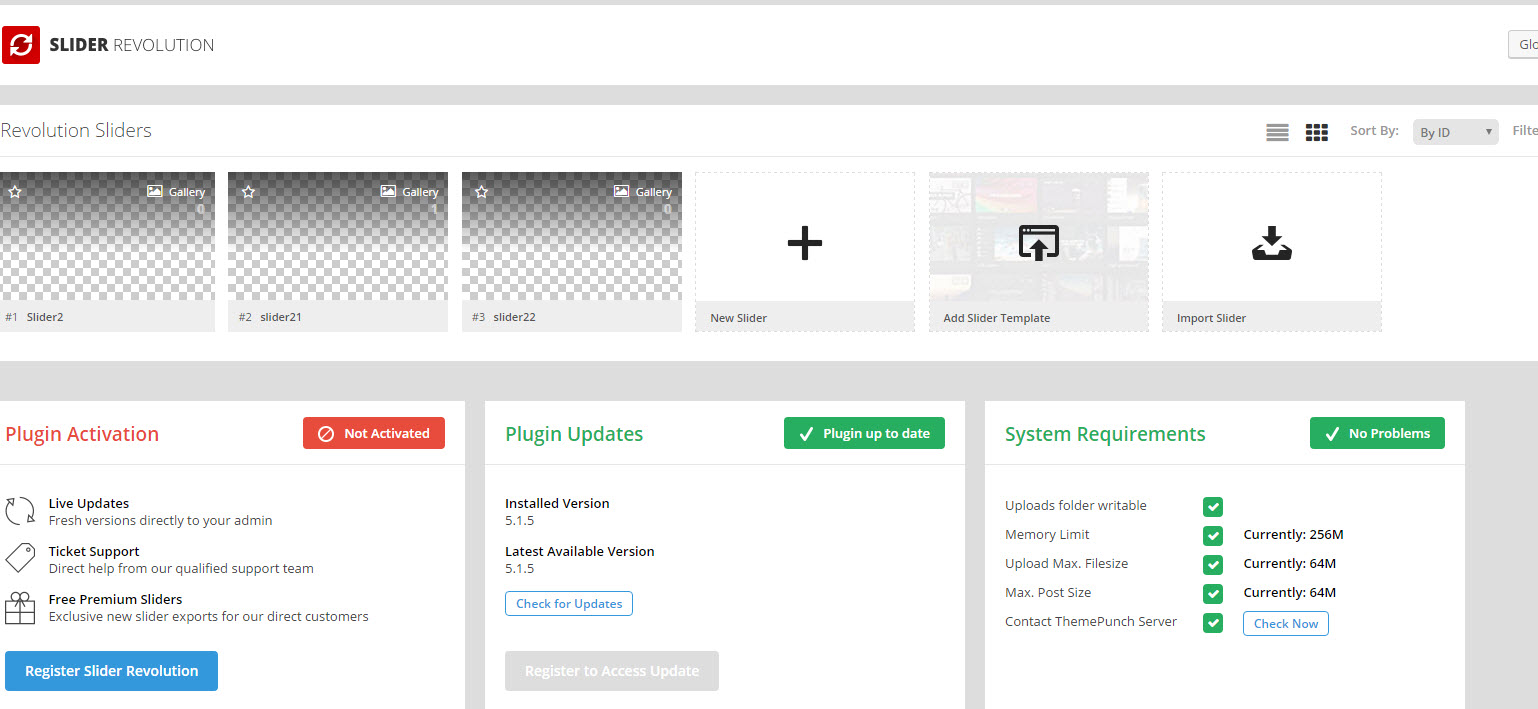This screenshot has height=709, width=1538.
Task: Open the Slider2 thumbnail
Action: click(107, 236)
